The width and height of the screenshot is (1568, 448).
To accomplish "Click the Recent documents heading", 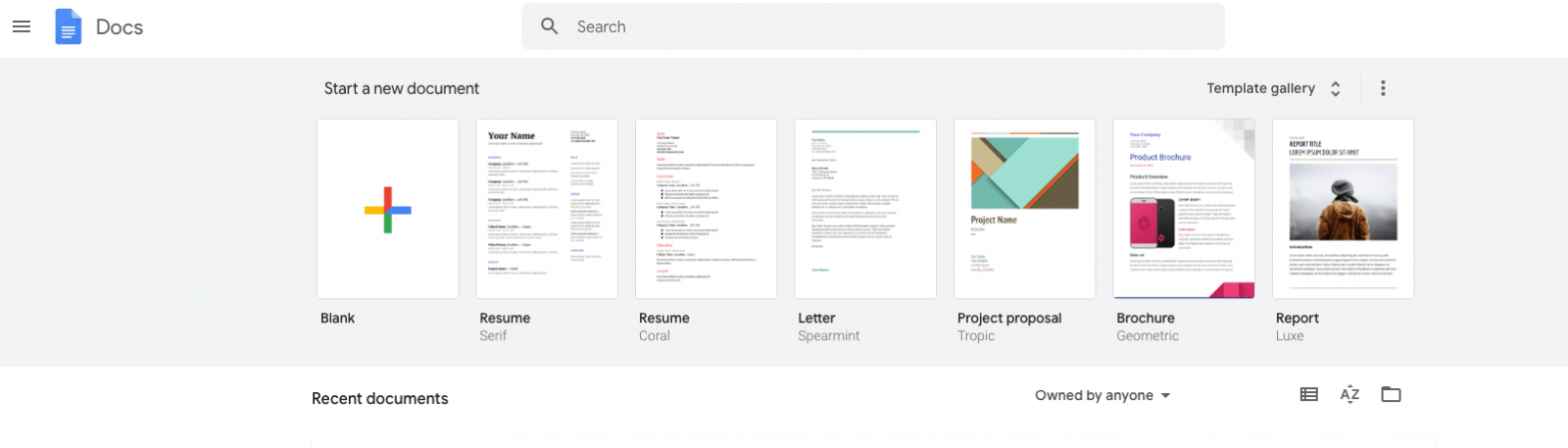I will click(380, 398).
